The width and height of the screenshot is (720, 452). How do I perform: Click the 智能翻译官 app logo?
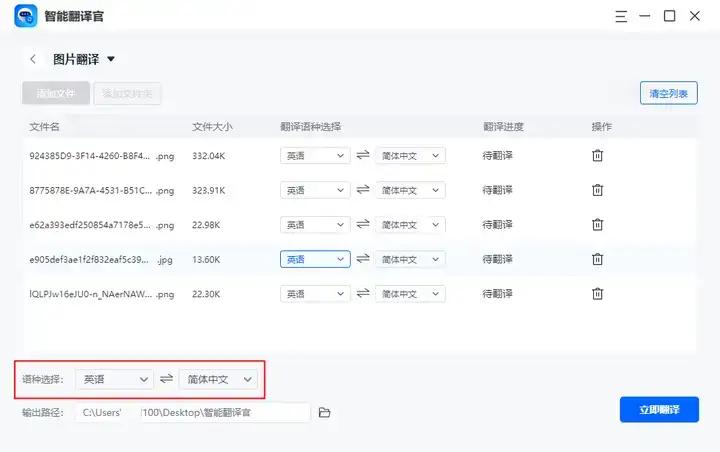click(26, 17)
